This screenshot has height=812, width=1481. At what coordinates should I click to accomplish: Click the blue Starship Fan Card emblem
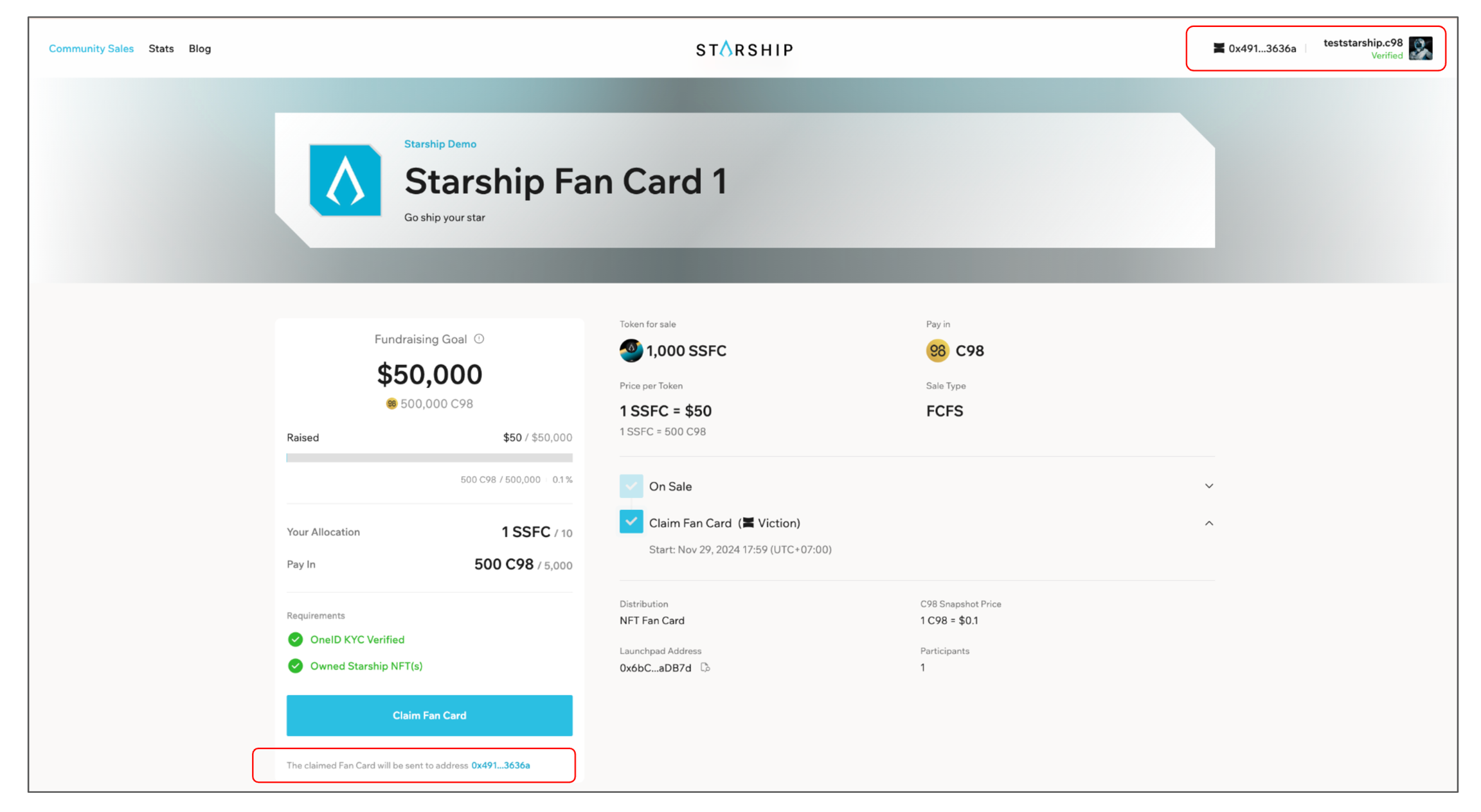coord(345,181)
